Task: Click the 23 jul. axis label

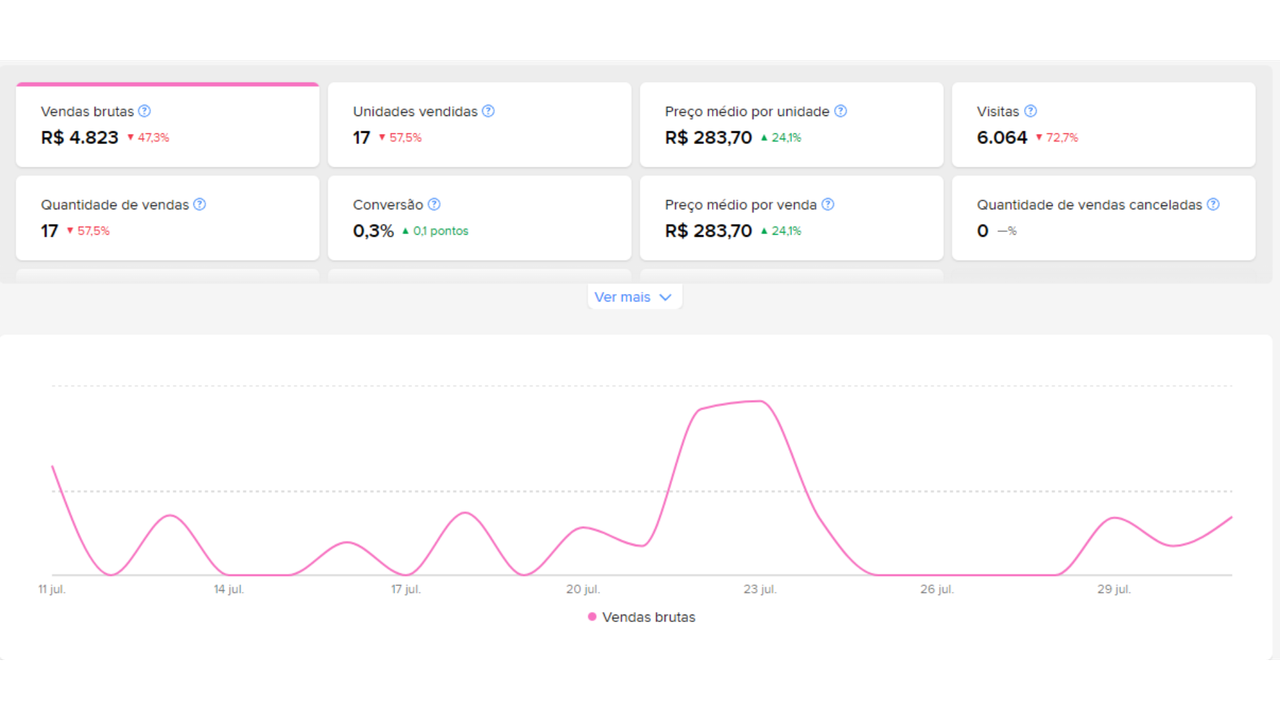Action: click(x=761, y=590)
